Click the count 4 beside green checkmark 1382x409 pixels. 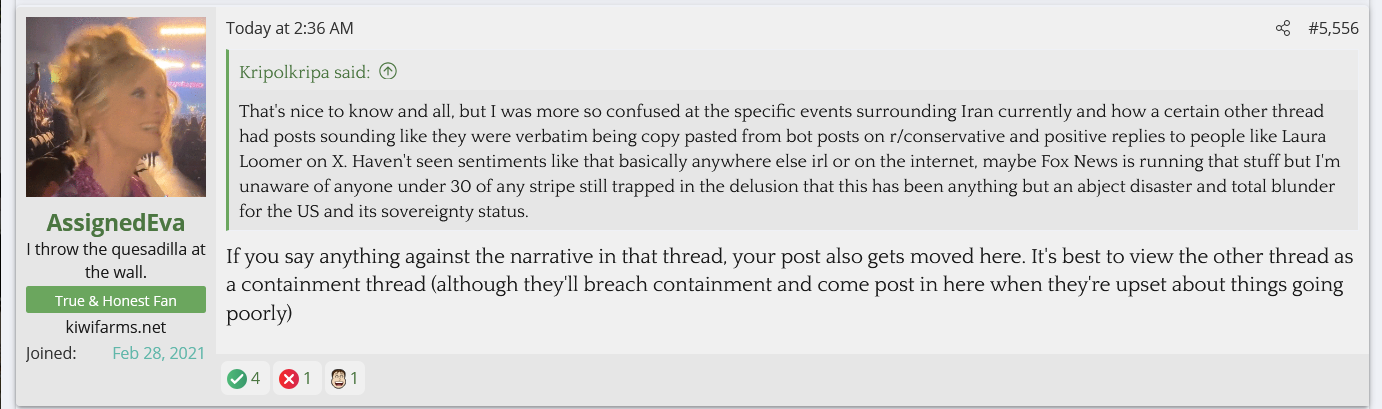pos(256,379)
